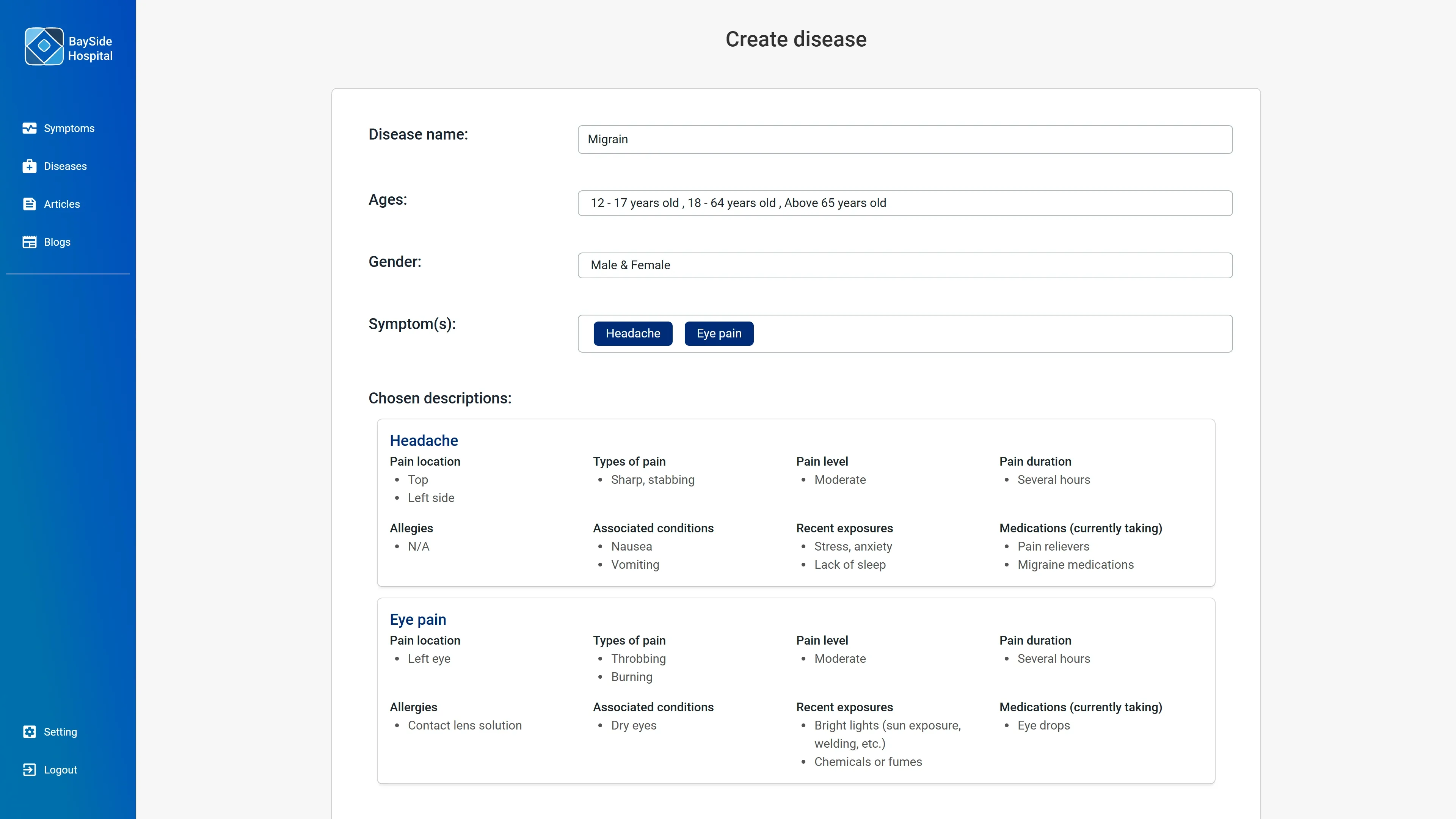The image size is (1456, 819).
Task: Click 'Lack of sleep' under Recent exposures
Action: pyautogui.click(x=850, y=565)
